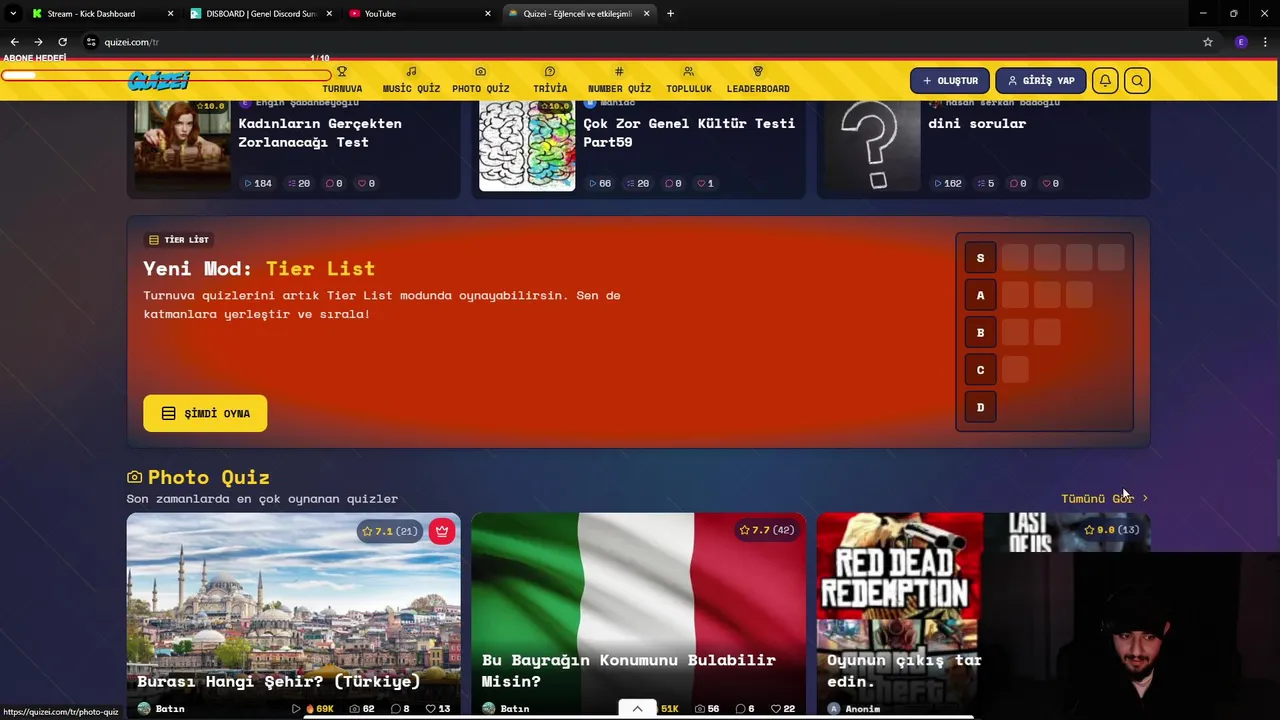This screenshot has height=720, width=1280.
Task: Click the red crown badge on Istanbul card
Action: (441, 531)
